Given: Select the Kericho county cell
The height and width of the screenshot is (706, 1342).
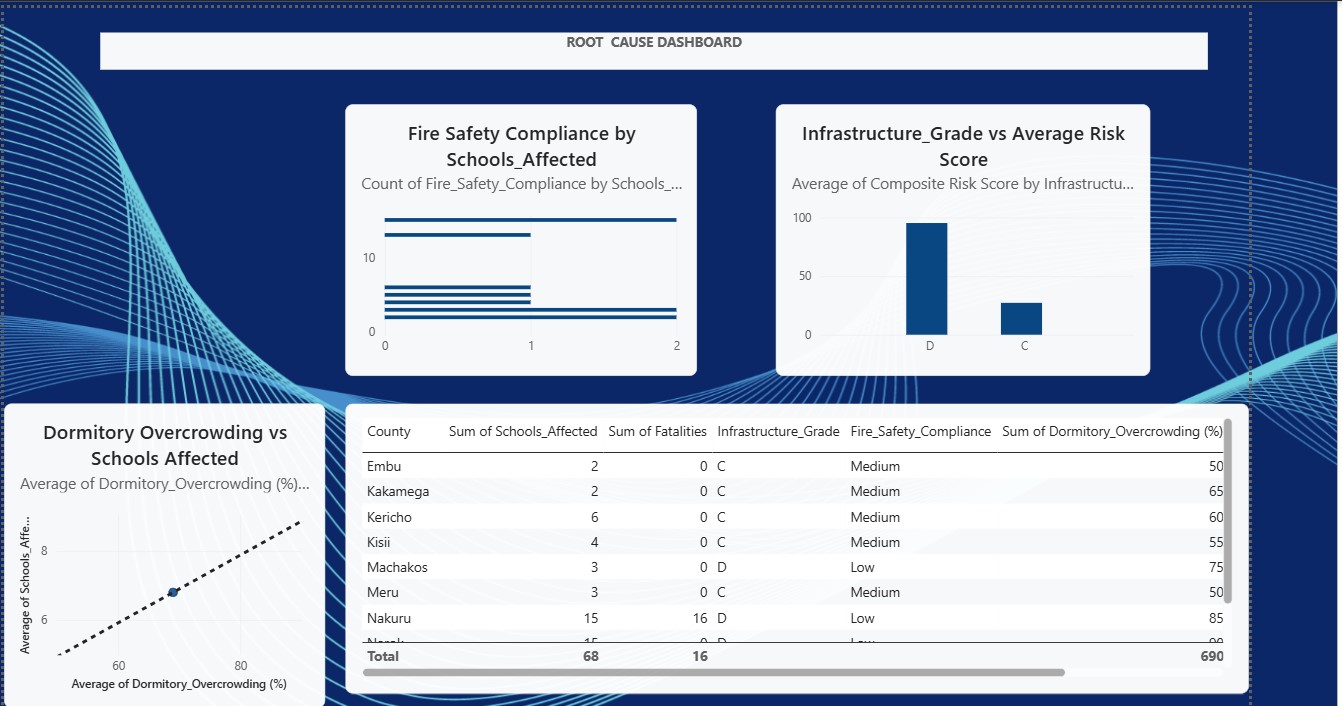Looking at the screenshot, I should (x=389, y=517).
